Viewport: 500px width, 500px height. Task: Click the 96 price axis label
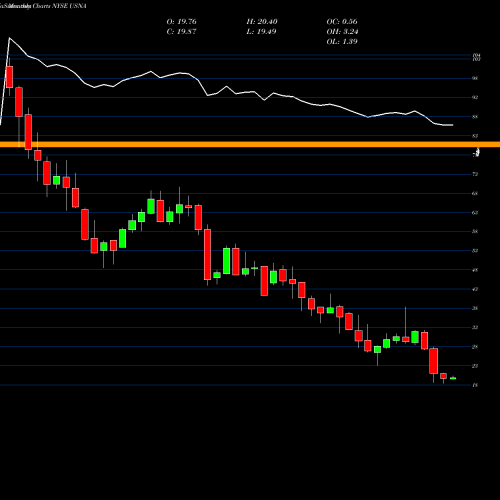(x=475, y=78)
